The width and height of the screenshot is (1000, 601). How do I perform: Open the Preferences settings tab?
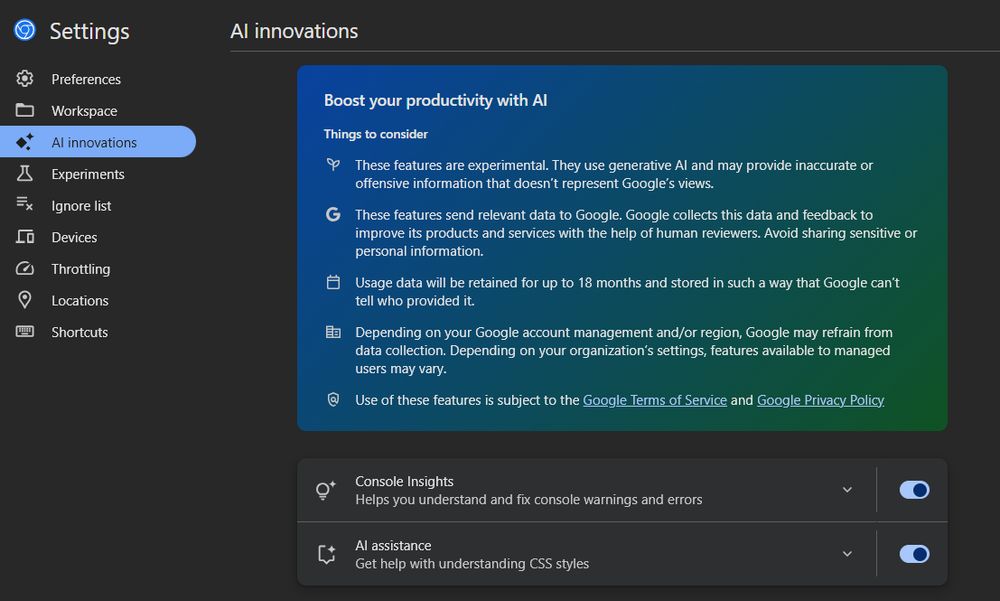pyautogui.click(x=98, y=78)
